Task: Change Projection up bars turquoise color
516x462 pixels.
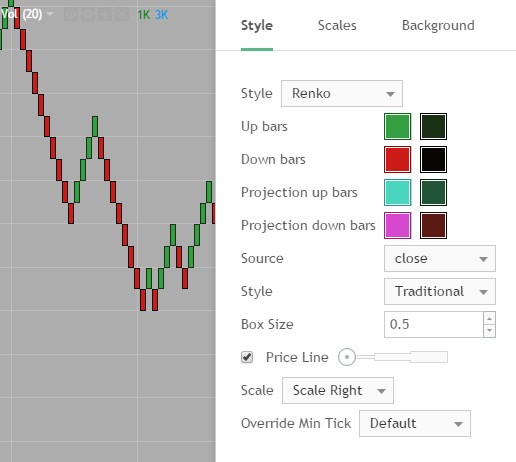Action: coord(397,193)
